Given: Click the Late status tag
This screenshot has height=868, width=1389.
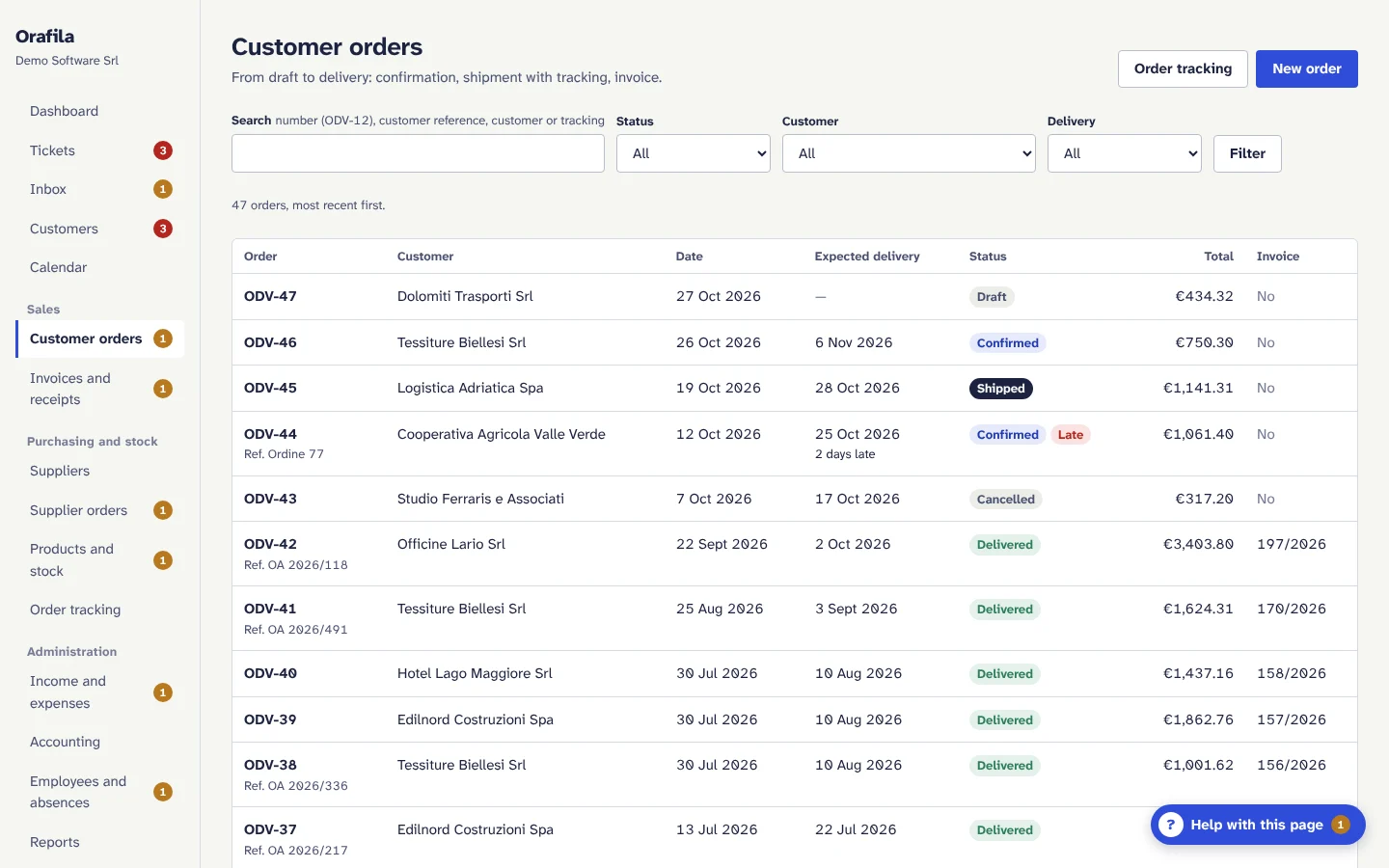Looking at the screenshot, I should pyautogui.click(x=1071, y=435).
